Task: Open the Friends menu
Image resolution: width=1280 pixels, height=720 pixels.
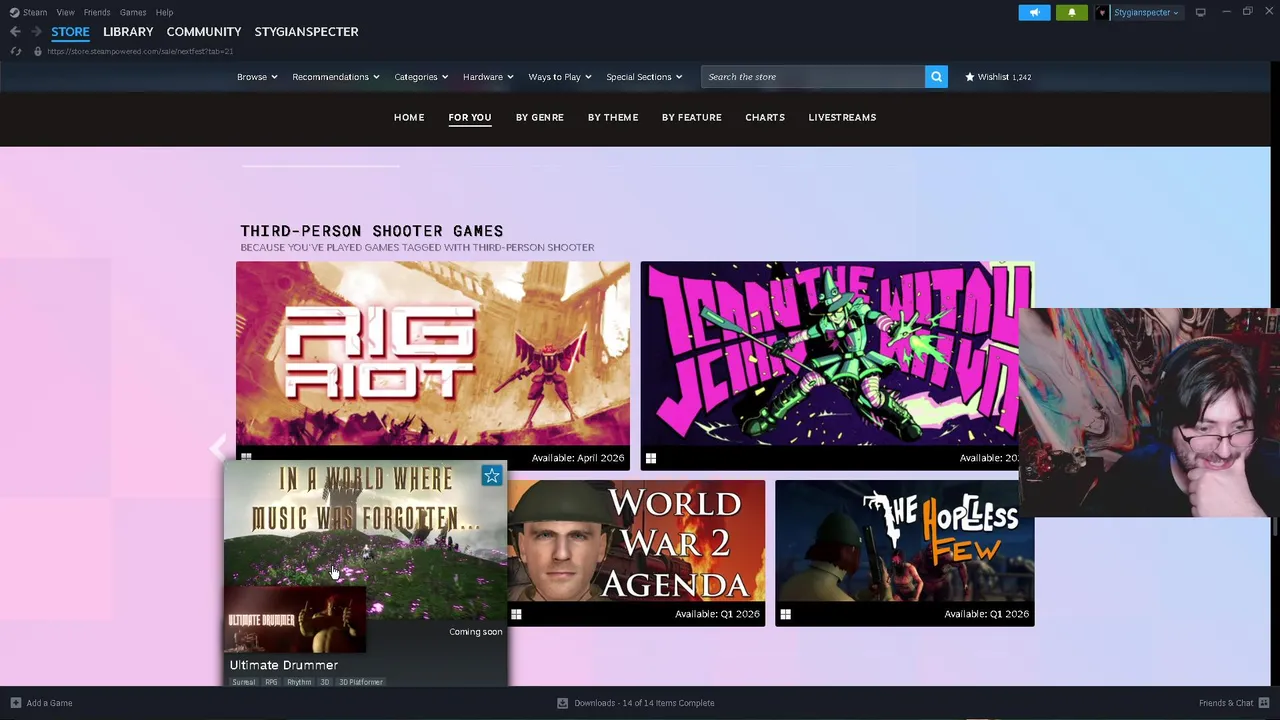Action: pos(97,12)
